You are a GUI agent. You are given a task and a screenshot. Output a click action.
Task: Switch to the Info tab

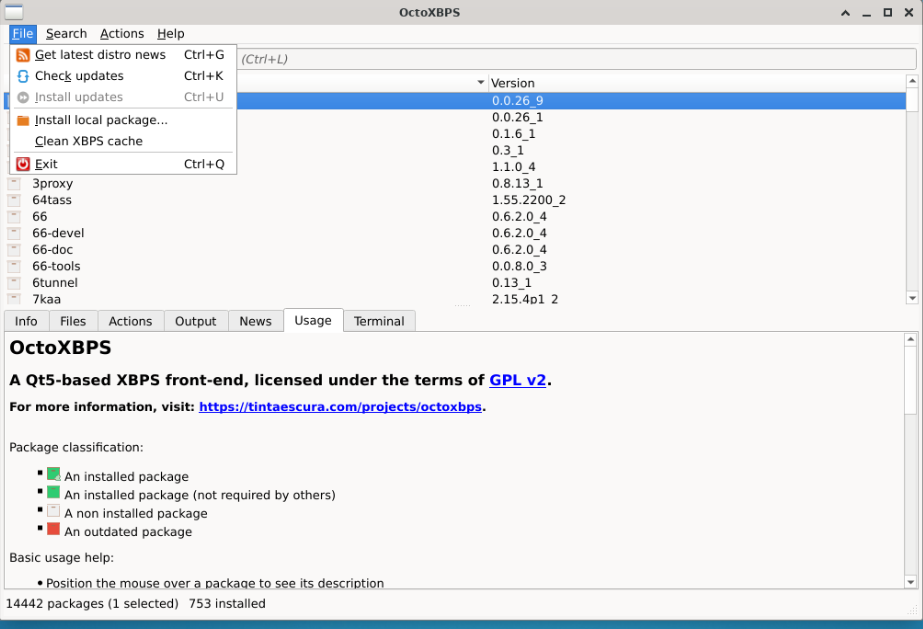pos(26,321)
